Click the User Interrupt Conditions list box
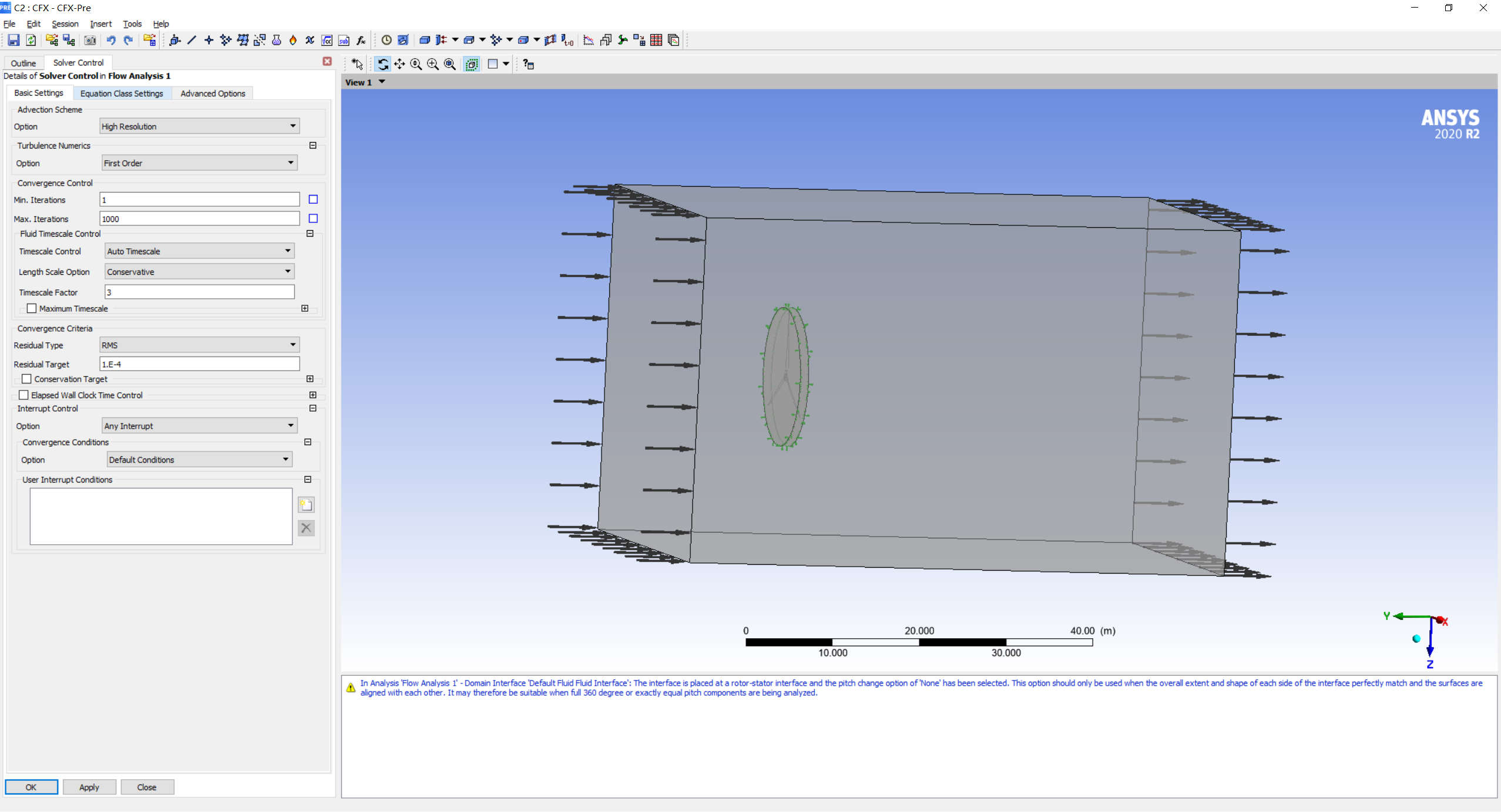 click(161, 516)
